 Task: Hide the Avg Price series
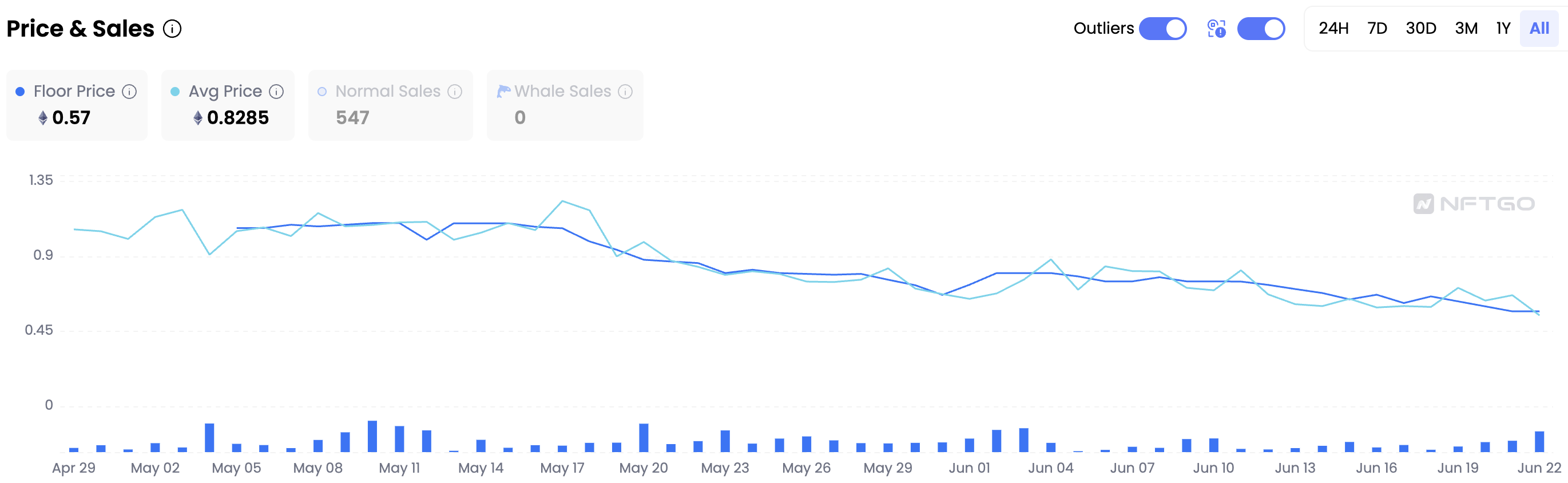(225, 92)
